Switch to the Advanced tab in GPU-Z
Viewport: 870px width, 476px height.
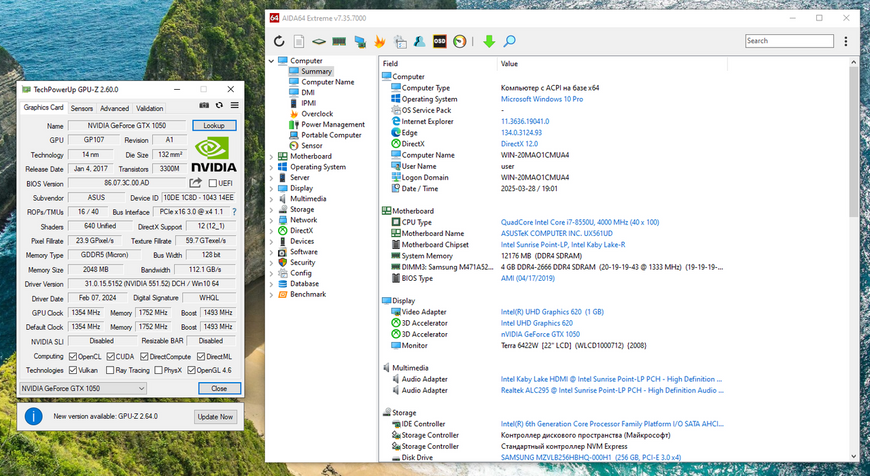(x=114, y=109)
